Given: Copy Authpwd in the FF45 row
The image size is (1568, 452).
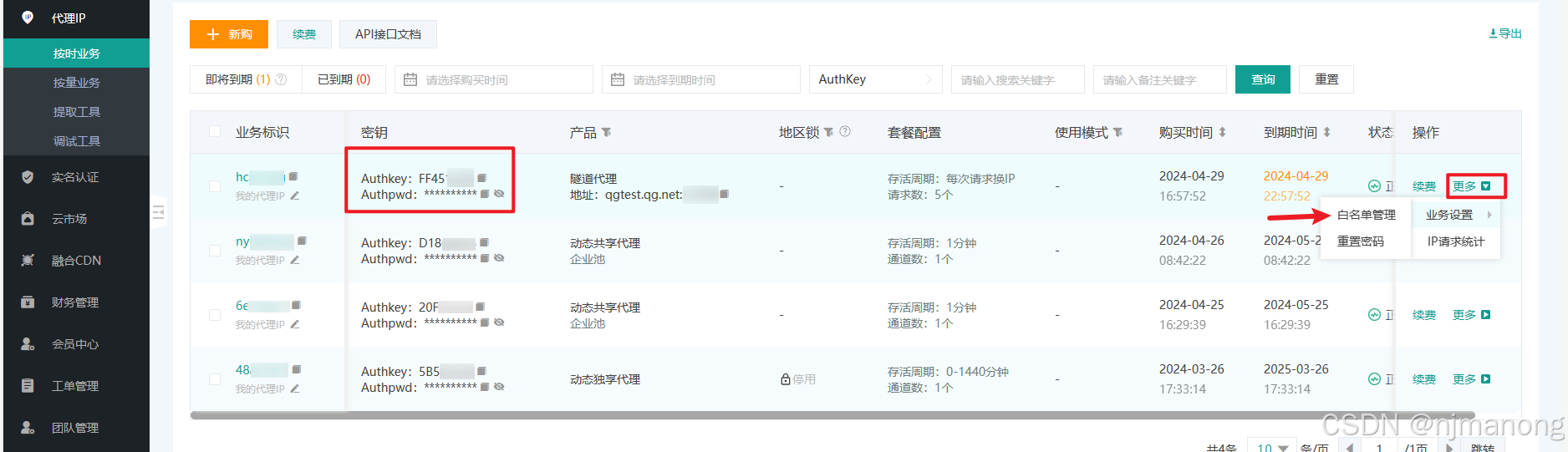Looking at the screenshot, I should (x=485, y=194).
